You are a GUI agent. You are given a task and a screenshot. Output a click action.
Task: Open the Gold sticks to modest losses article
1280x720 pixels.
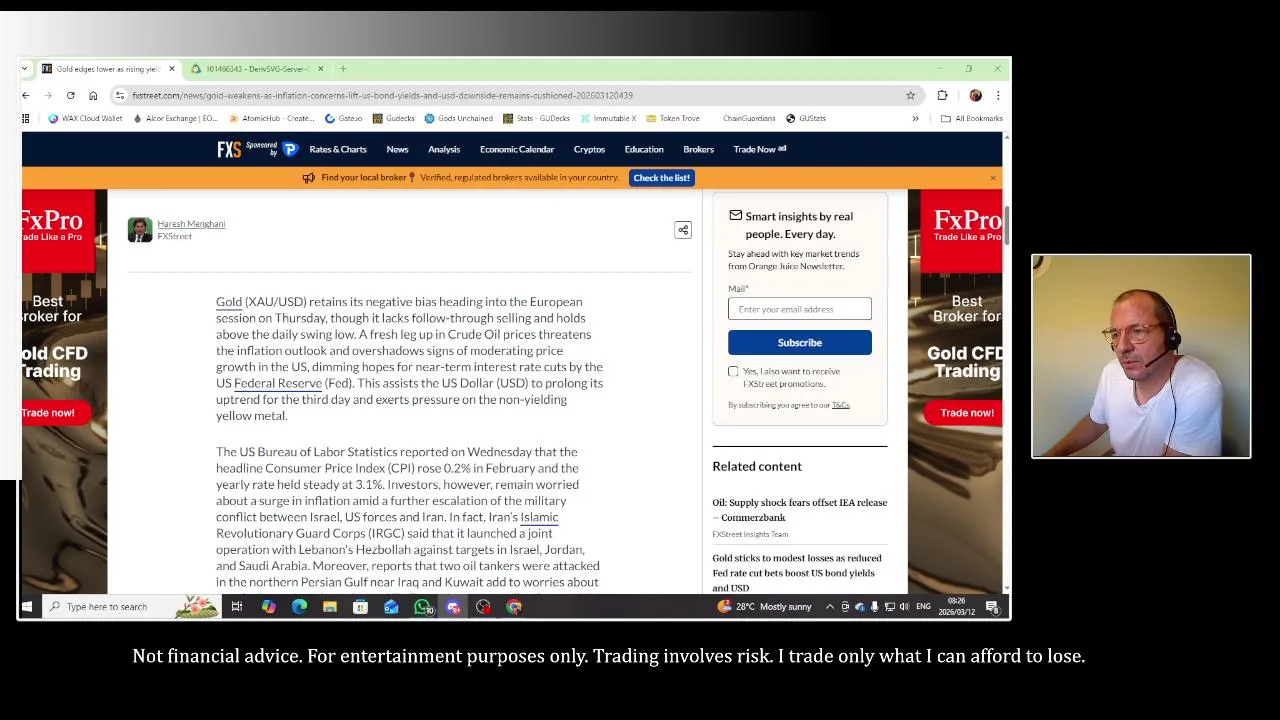(797, 573)
